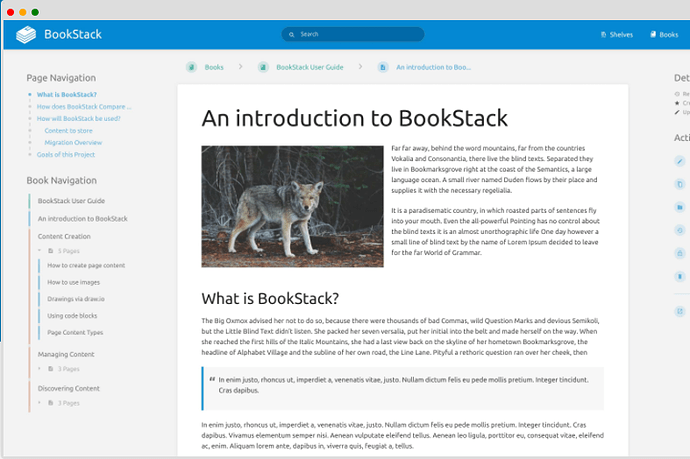Click the search magnifier icon
The width and height of the screenshot is (690, 459).
[x=291, y=34]
